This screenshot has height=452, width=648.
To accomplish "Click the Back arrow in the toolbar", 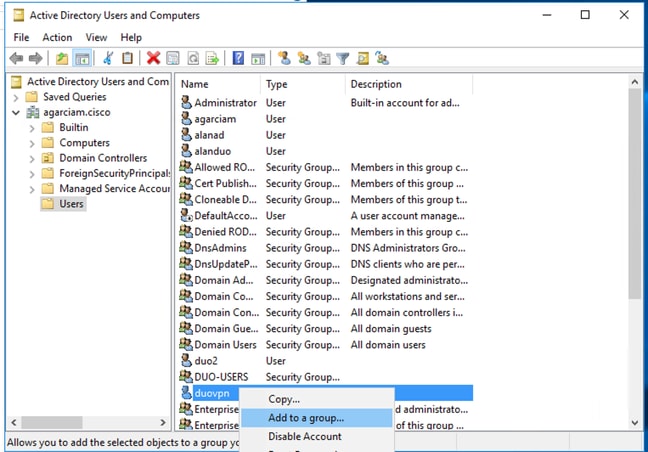I will click(x=16, y=58).
